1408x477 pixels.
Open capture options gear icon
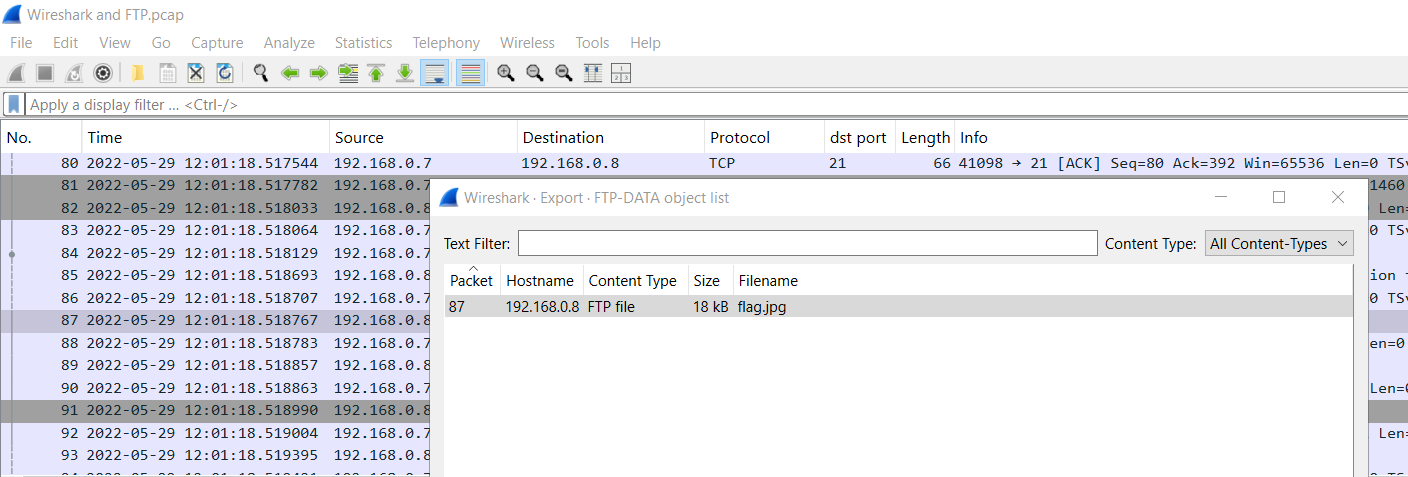coord(102,73)
